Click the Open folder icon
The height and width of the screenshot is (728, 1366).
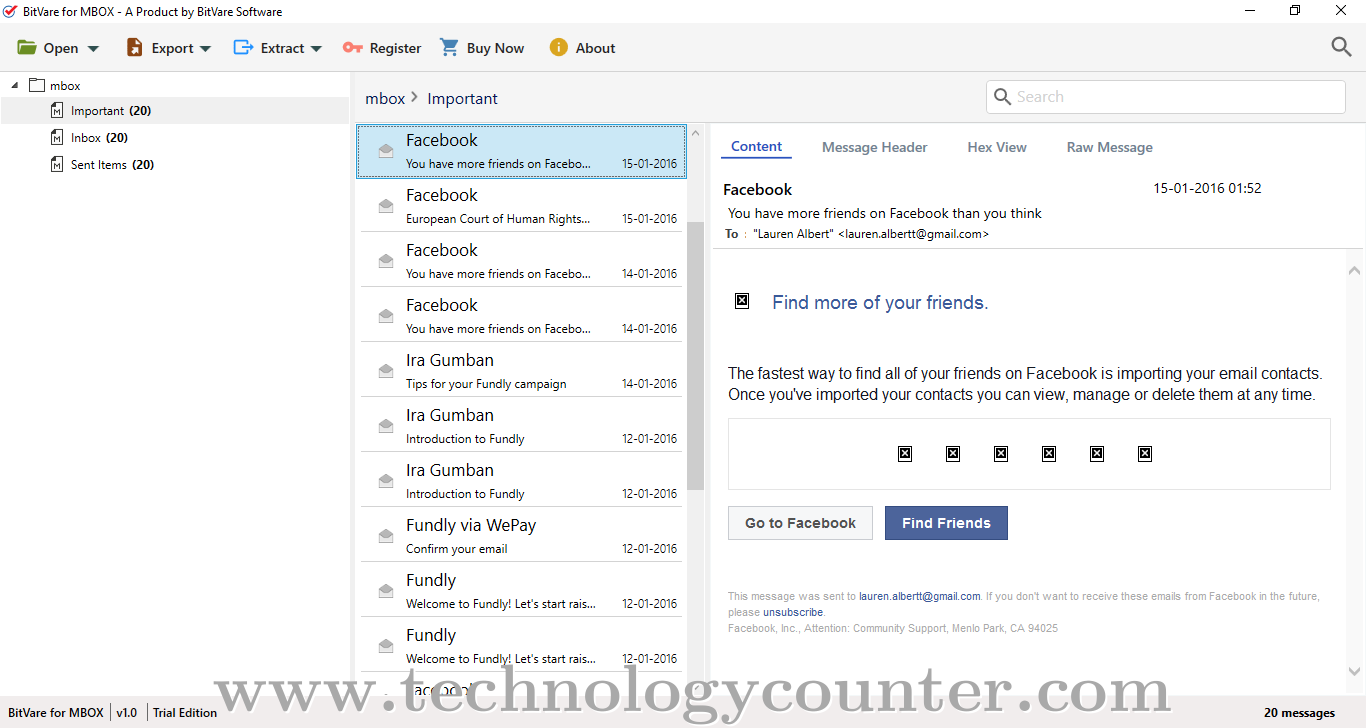(x=27, y=47)
